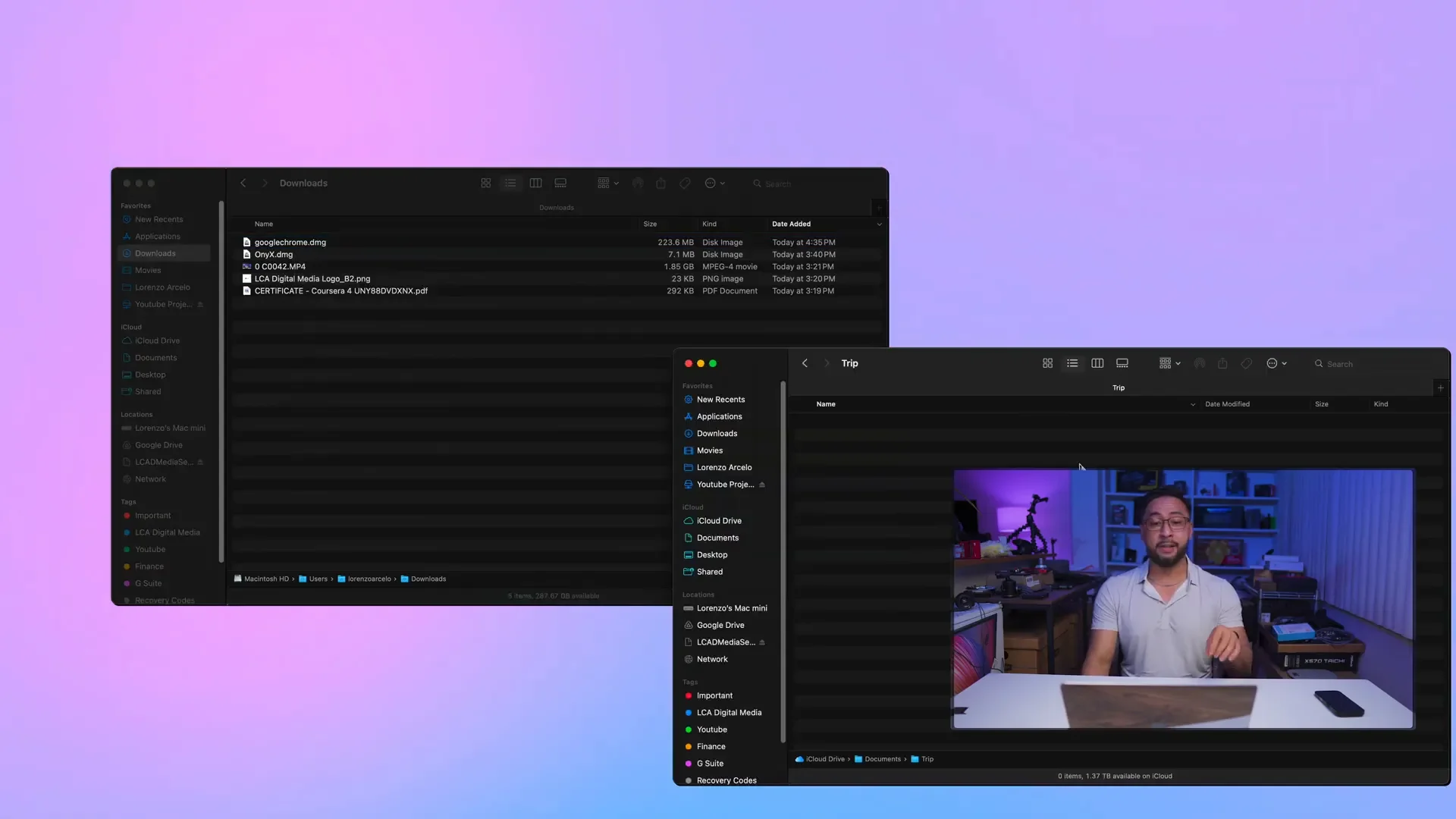Eject LCADMediaSe... volume in Trip sidebar

[x=762, y=642]
